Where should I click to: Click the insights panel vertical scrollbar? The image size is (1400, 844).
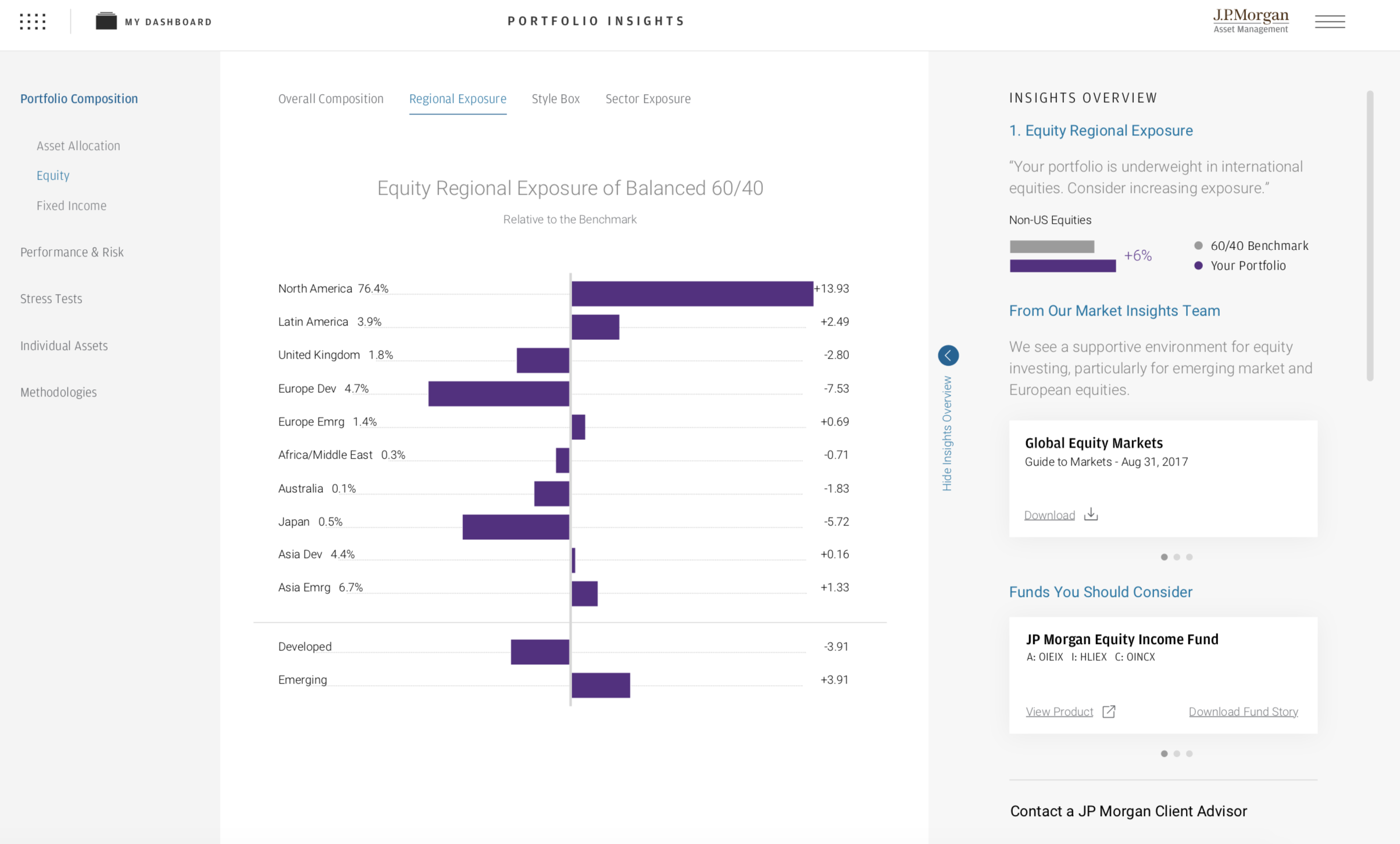pos(1370,235)
